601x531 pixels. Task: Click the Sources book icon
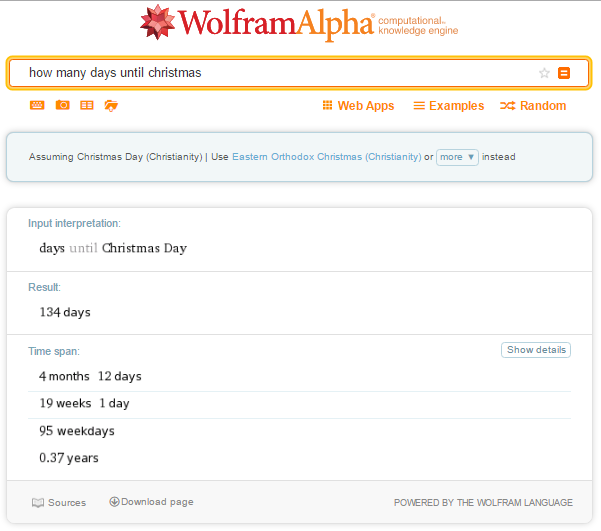[x=38, y=503]
